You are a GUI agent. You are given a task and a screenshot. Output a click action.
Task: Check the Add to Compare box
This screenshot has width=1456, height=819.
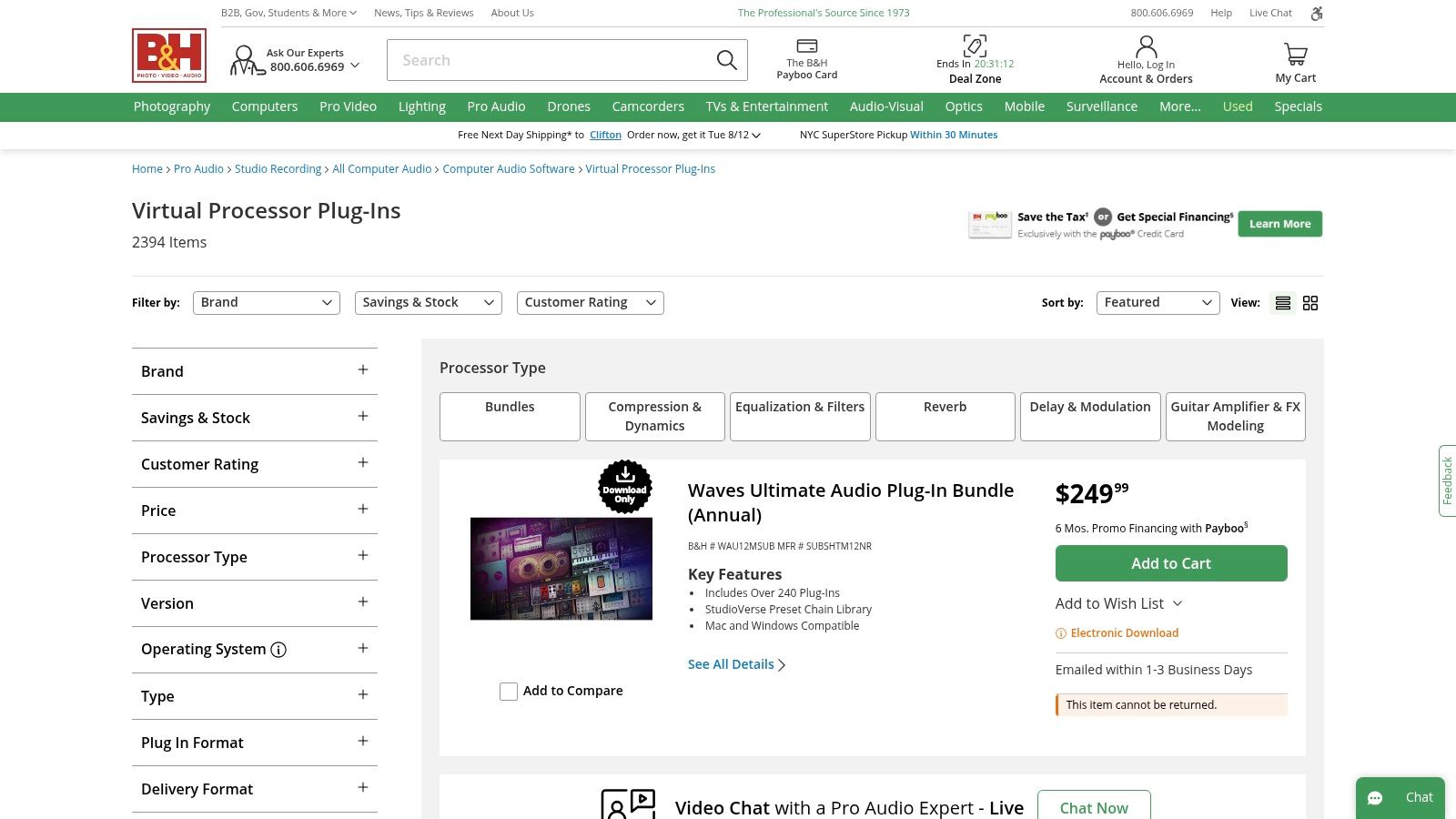click(x=509, y=692)
